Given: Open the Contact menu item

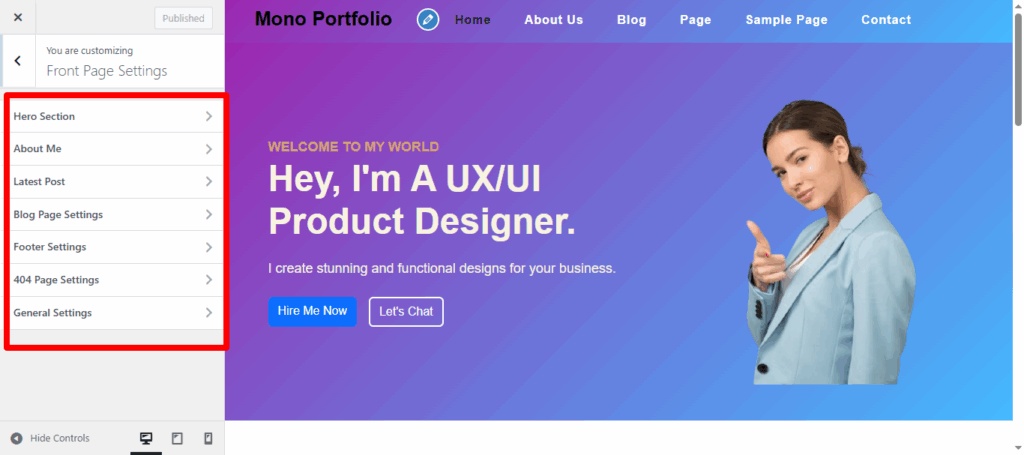Looking at the screenshot, I should (x=886, y=20).
